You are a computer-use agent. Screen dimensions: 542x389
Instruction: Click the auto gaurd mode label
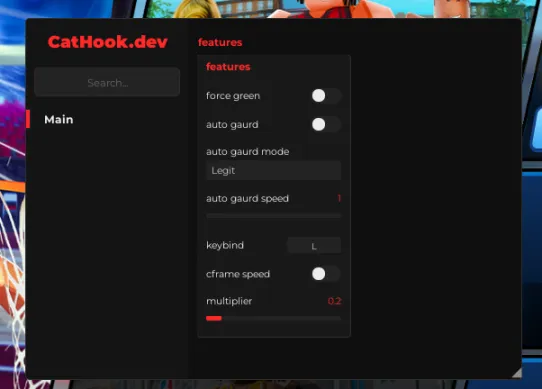247,152
